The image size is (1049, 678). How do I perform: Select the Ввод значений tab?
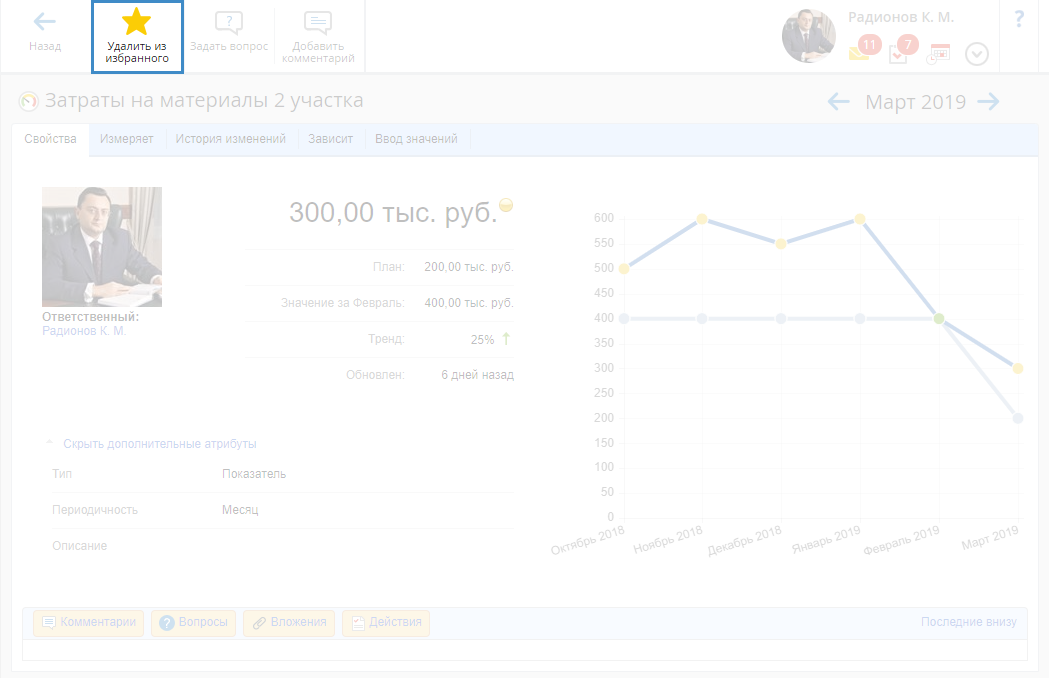[416, 139]
